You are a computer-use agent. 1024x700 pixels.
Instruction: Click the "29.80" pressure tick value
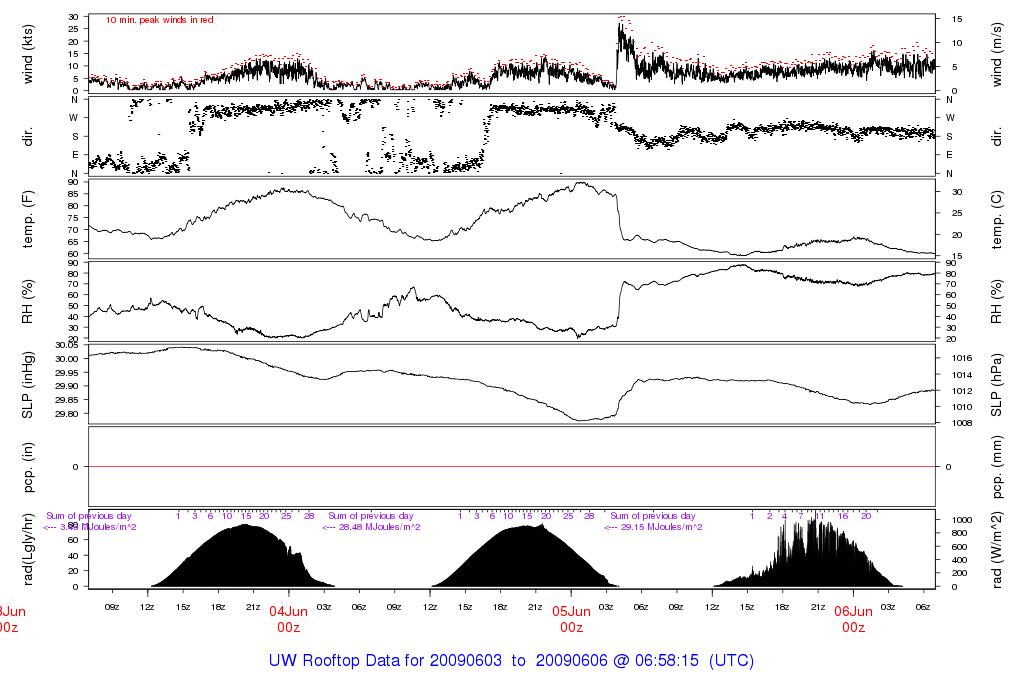tap(67, 414)
